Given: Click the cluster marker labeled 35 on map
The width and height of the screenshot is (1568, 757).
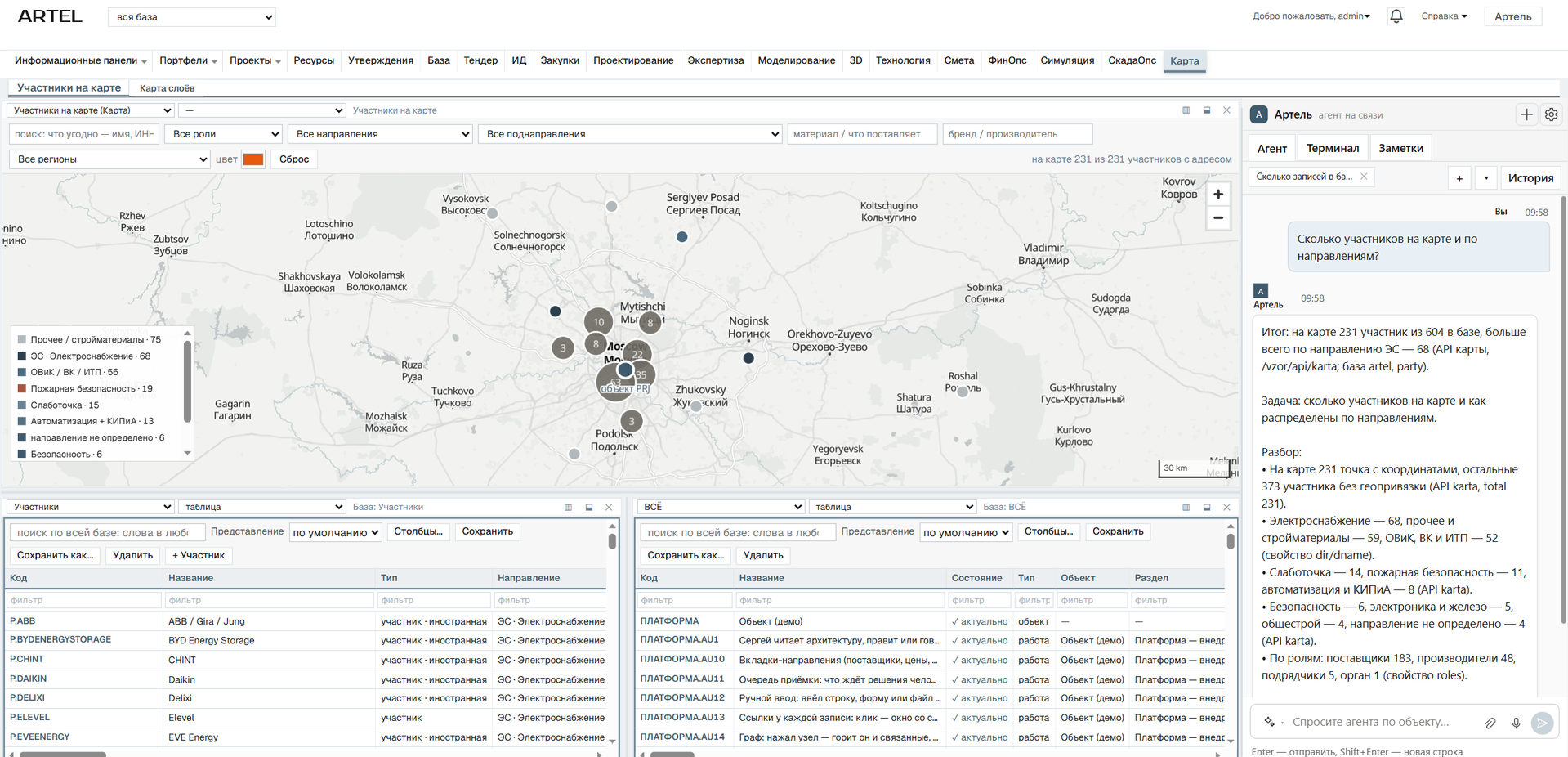Looking at the screenshot, I should pos(641,374).
